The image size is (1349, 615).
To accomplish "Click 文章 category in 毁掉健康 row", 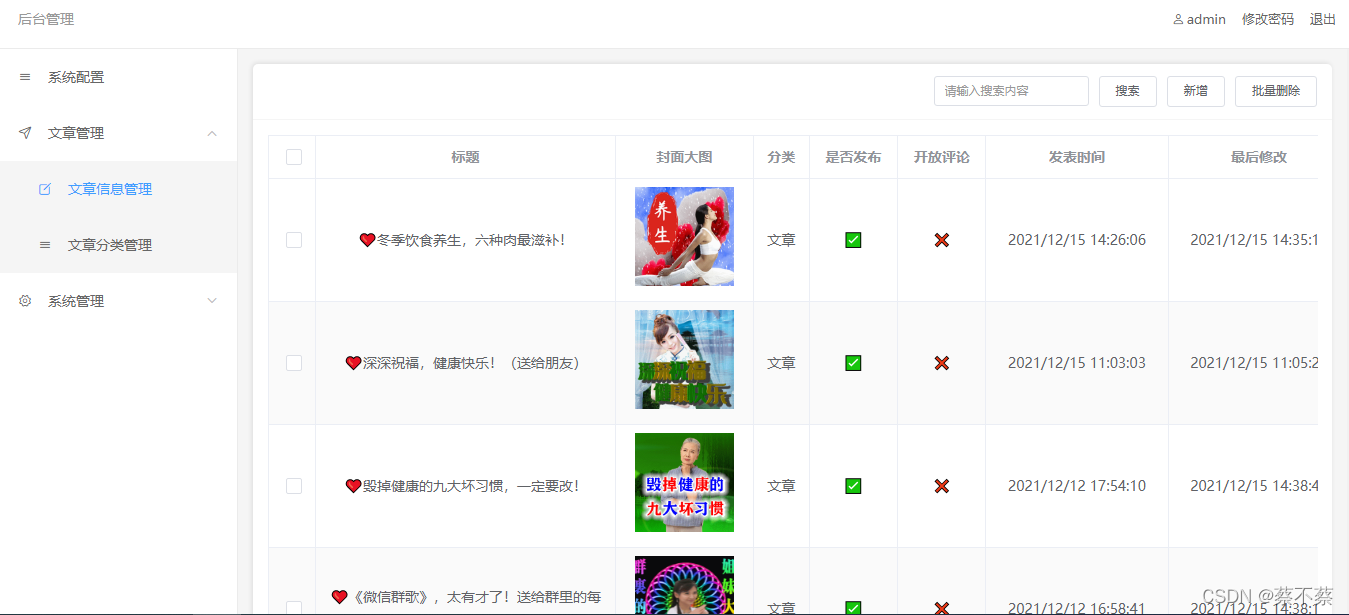I will click(x=781, y=486).
